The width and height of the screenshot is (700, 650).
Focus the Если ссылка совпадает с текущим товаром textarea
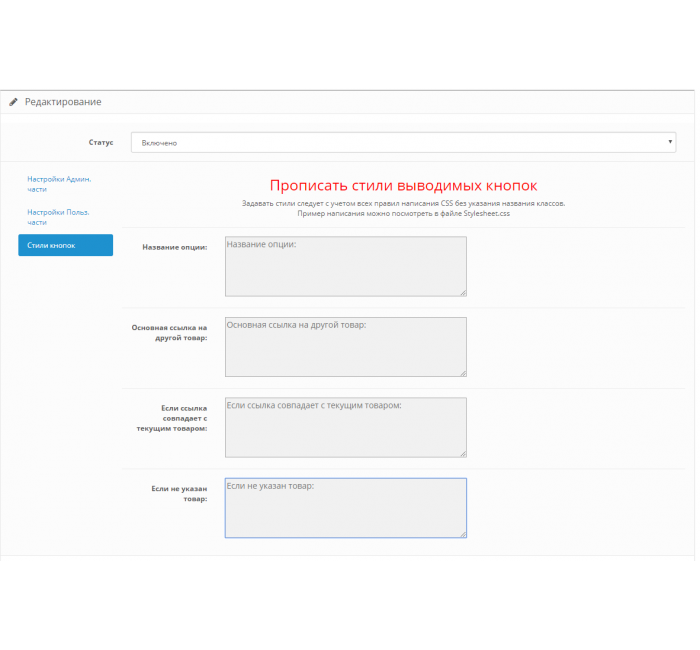(x=346, y=427)
